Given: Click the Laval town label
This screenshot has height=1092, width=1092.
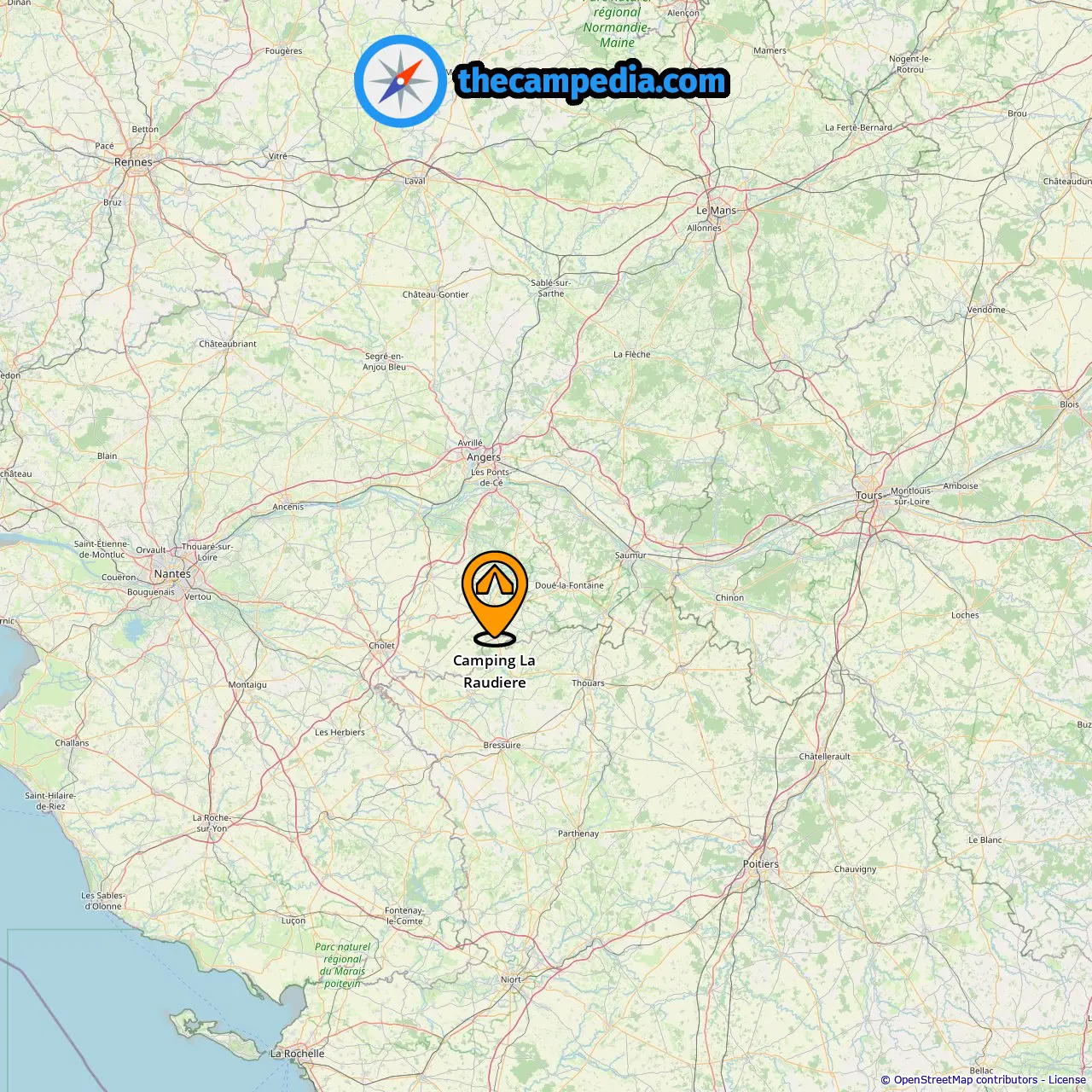Looking at the screenshot, I should 415,181.
